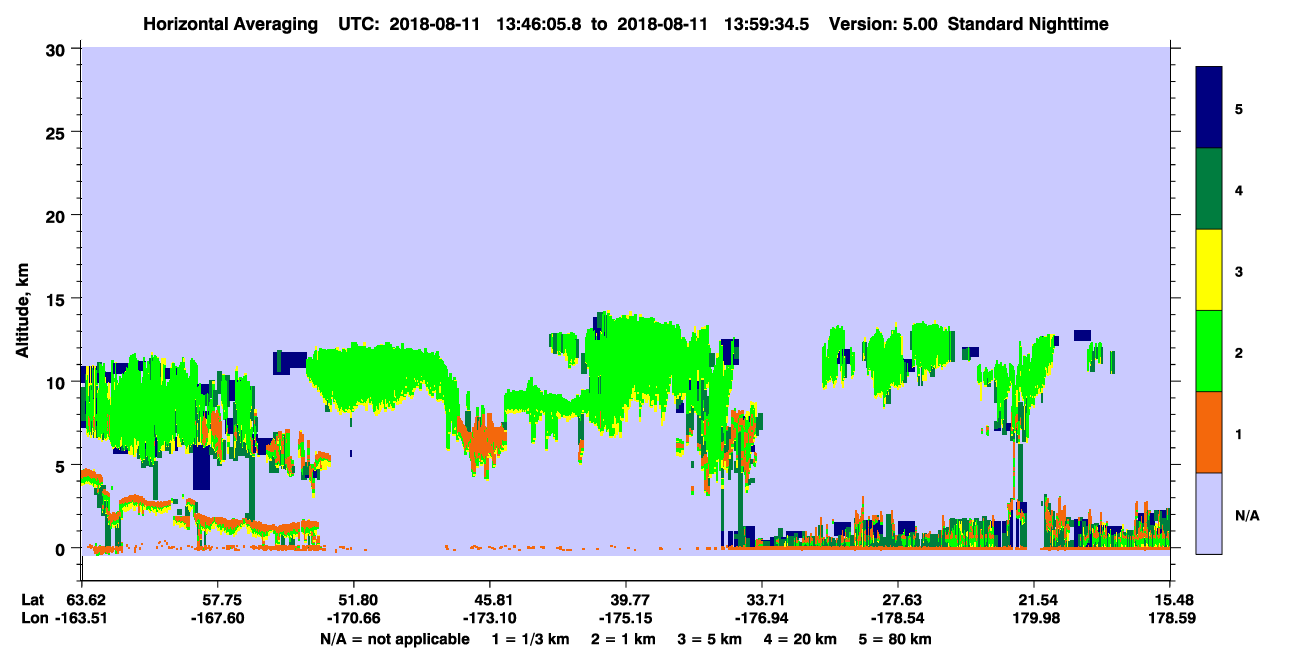Click the bright green colorbar segment labeled 2
This screenshot has width=1300, height=667.
(x=1209, y=351)
